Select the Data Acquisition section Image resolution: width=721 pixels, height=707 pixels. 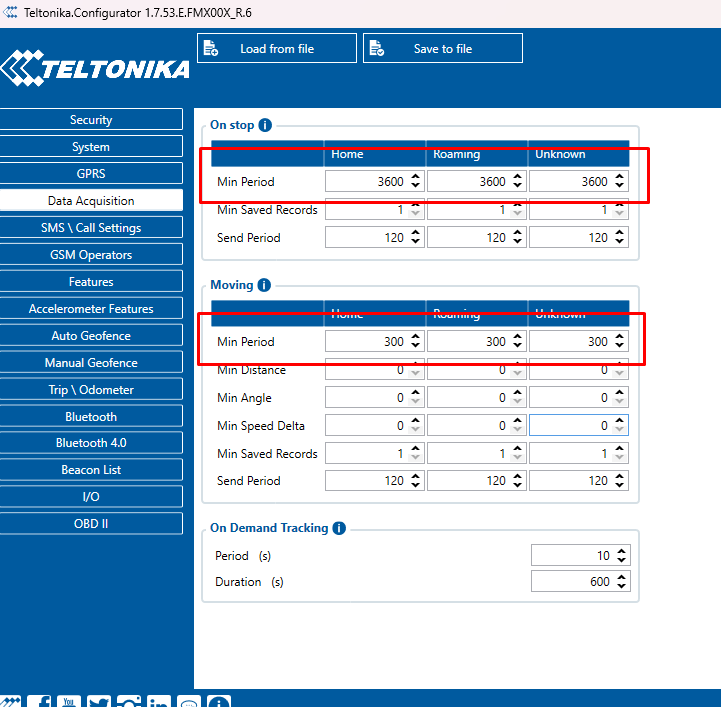click(91, 200)
